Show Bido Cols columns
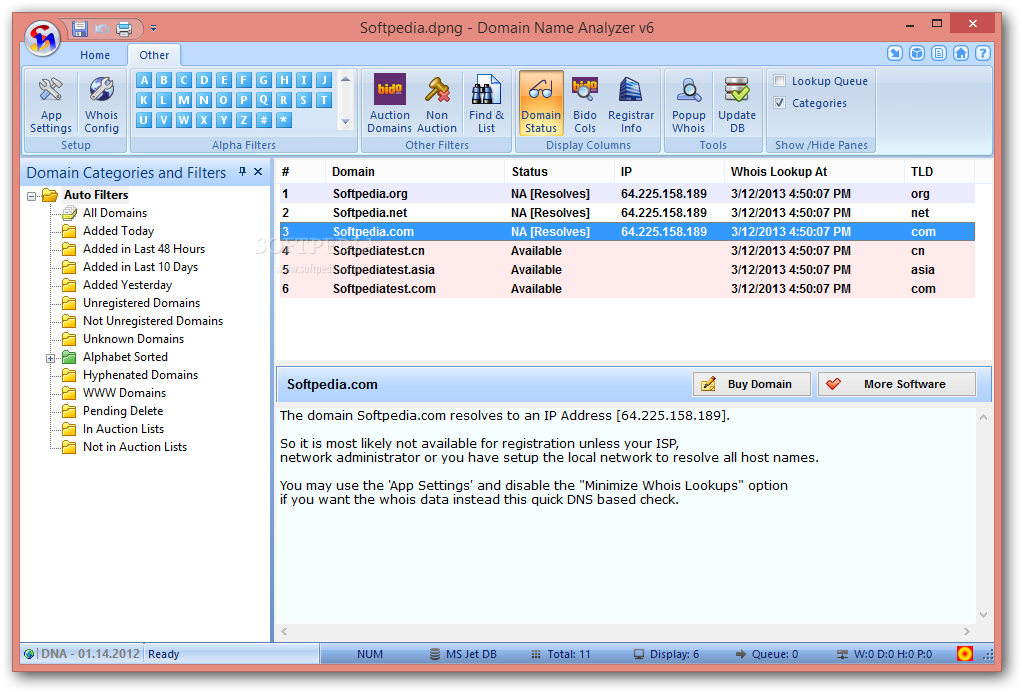1022x692 pixels. point(585,104)
